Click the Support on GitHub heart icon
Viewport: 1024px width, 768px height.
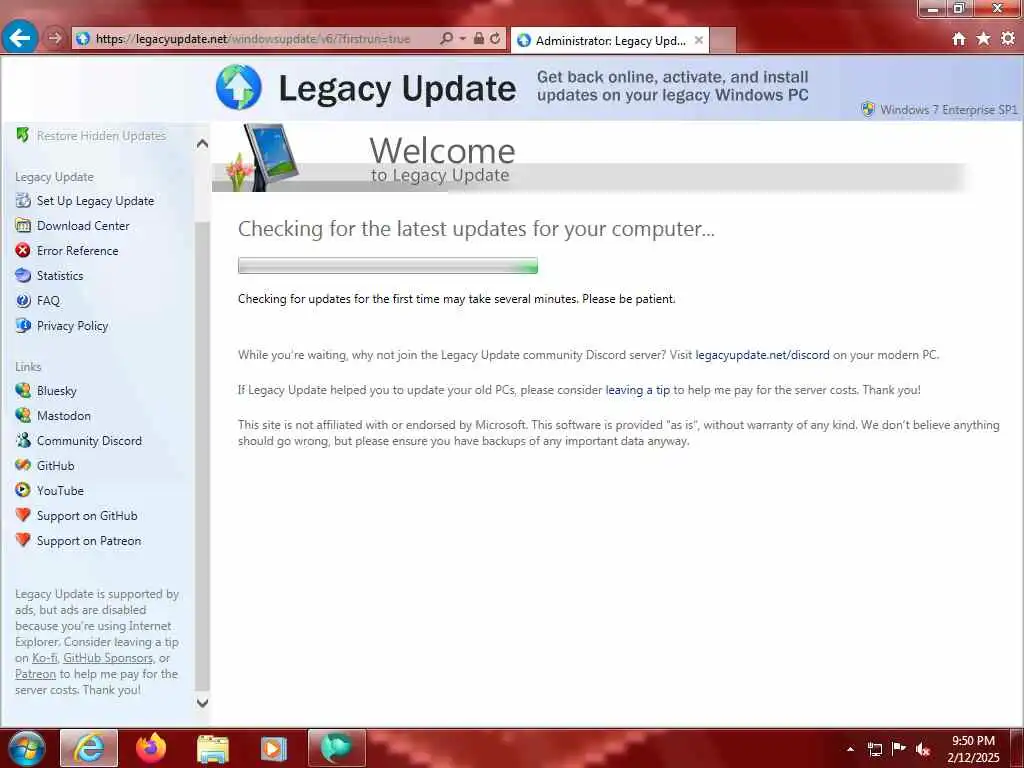coord(23,515)
